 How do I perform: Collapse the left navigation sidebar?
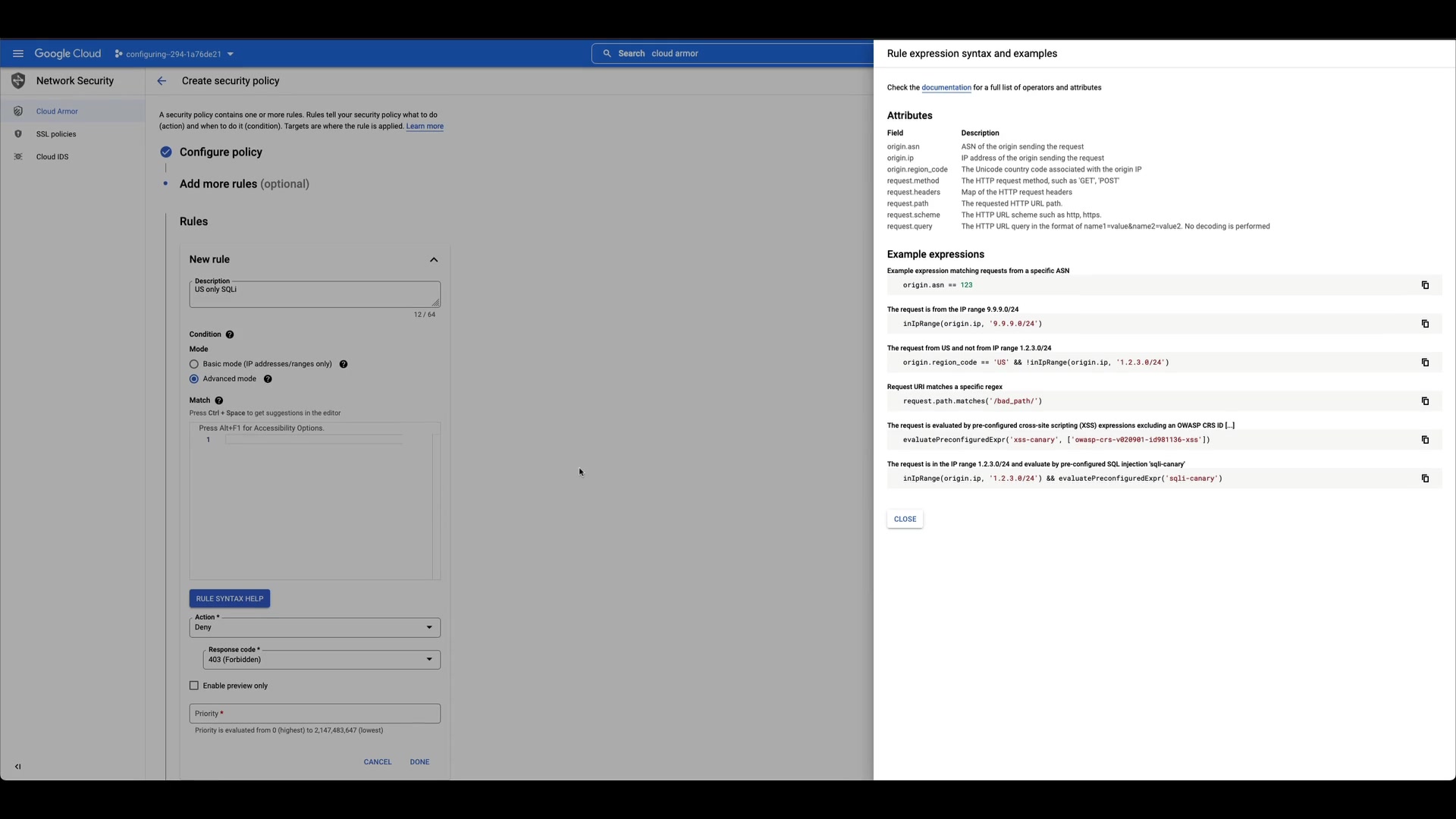[x=18, y=767]
